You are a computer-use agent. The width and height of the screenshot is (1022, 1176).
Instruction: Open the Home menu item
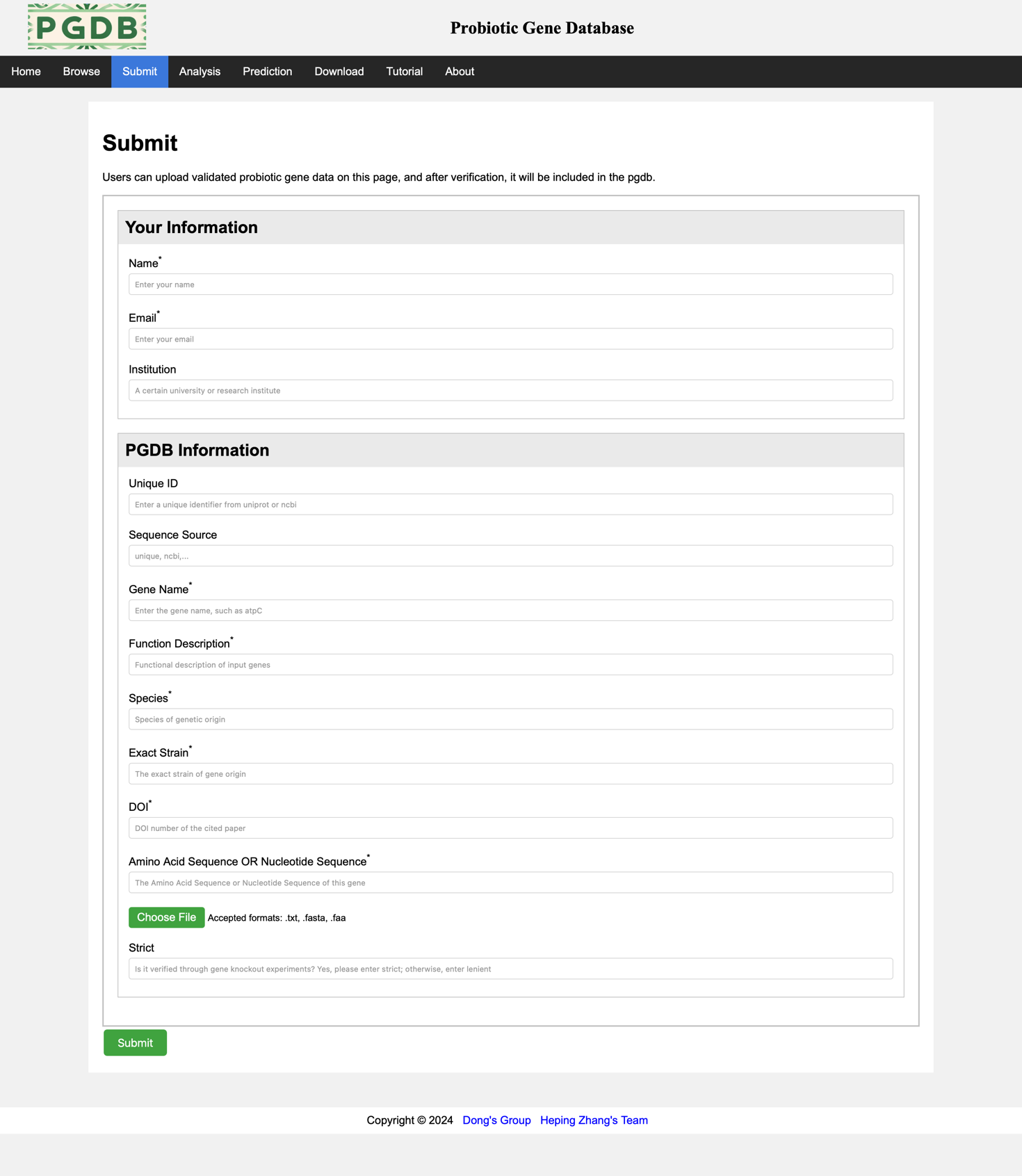click(26, 72)
